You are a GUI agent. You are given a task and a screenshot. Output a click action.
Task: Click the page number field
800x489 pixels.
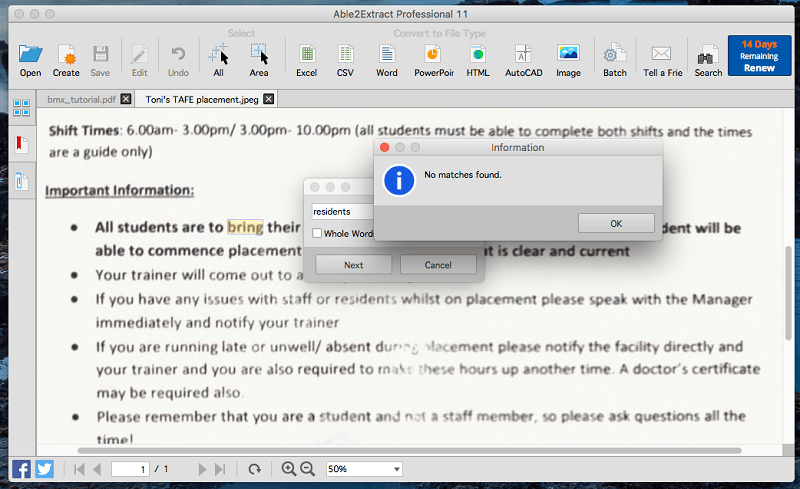(x=131, y=469)
